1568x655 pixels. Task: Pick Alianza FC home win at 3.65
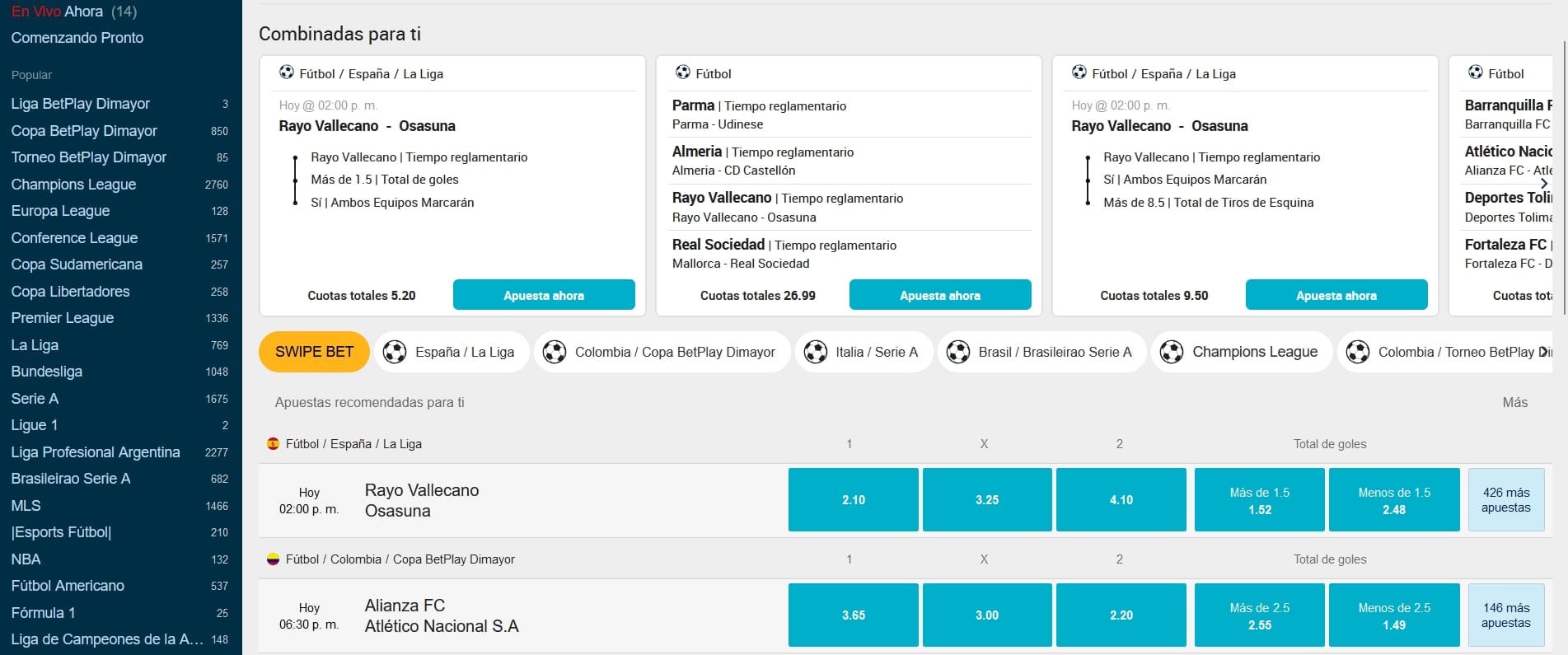point(854,615)
